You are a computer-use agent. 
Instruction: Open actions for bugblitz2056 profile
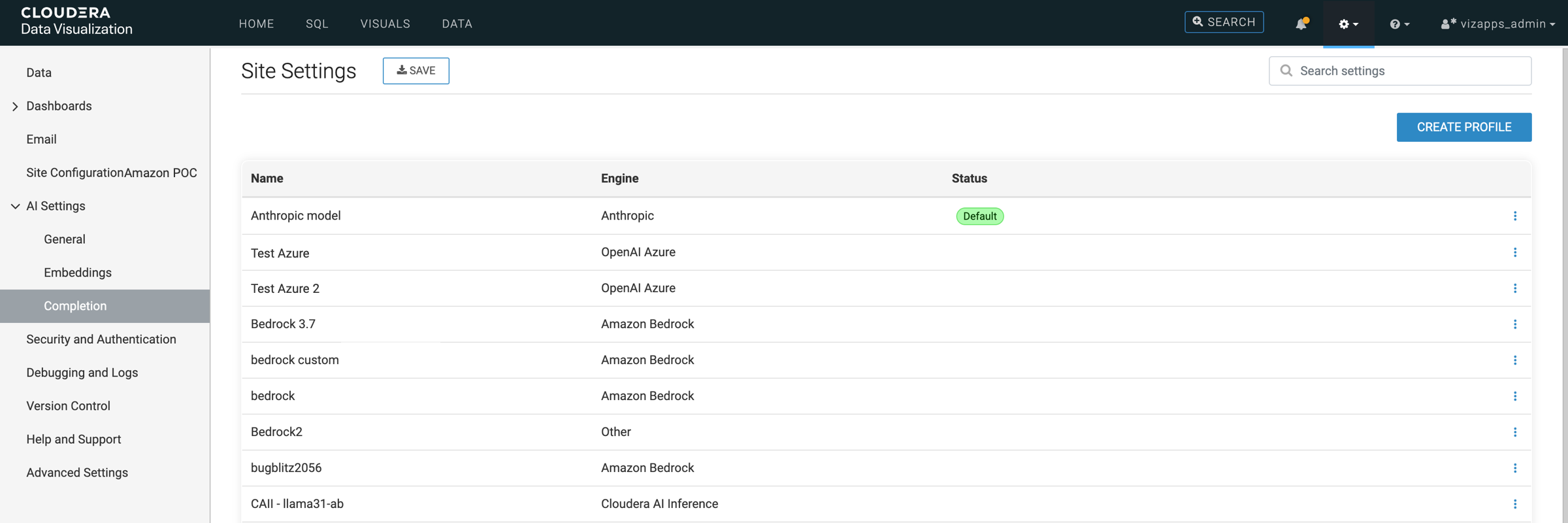point(1514,468)
